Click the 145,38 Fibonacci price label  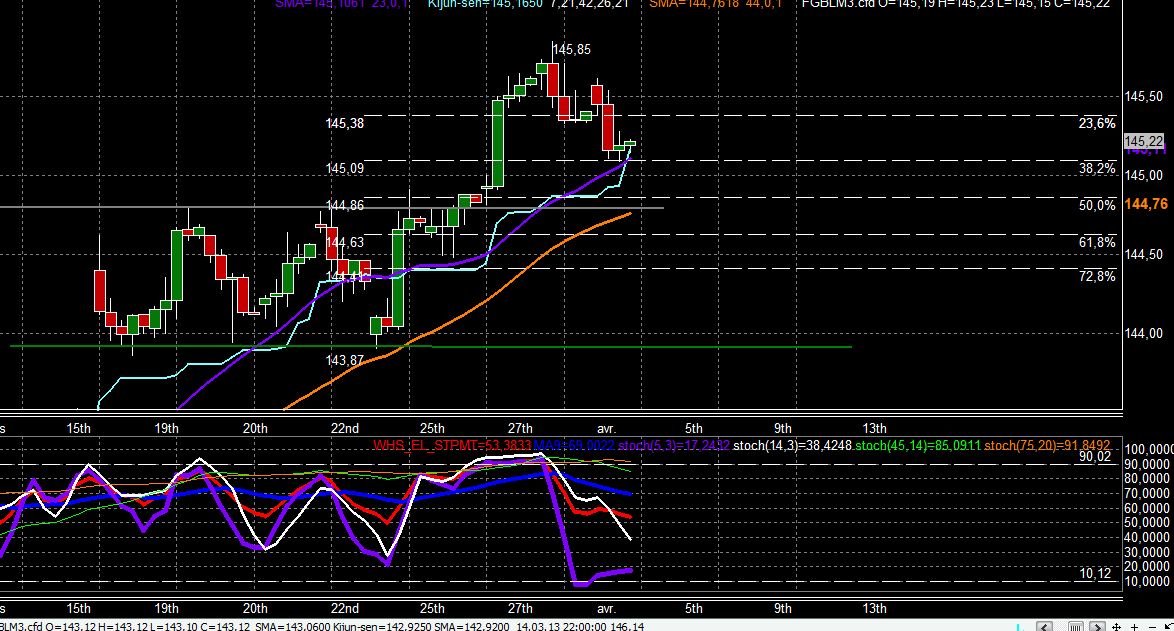(344, 124)
